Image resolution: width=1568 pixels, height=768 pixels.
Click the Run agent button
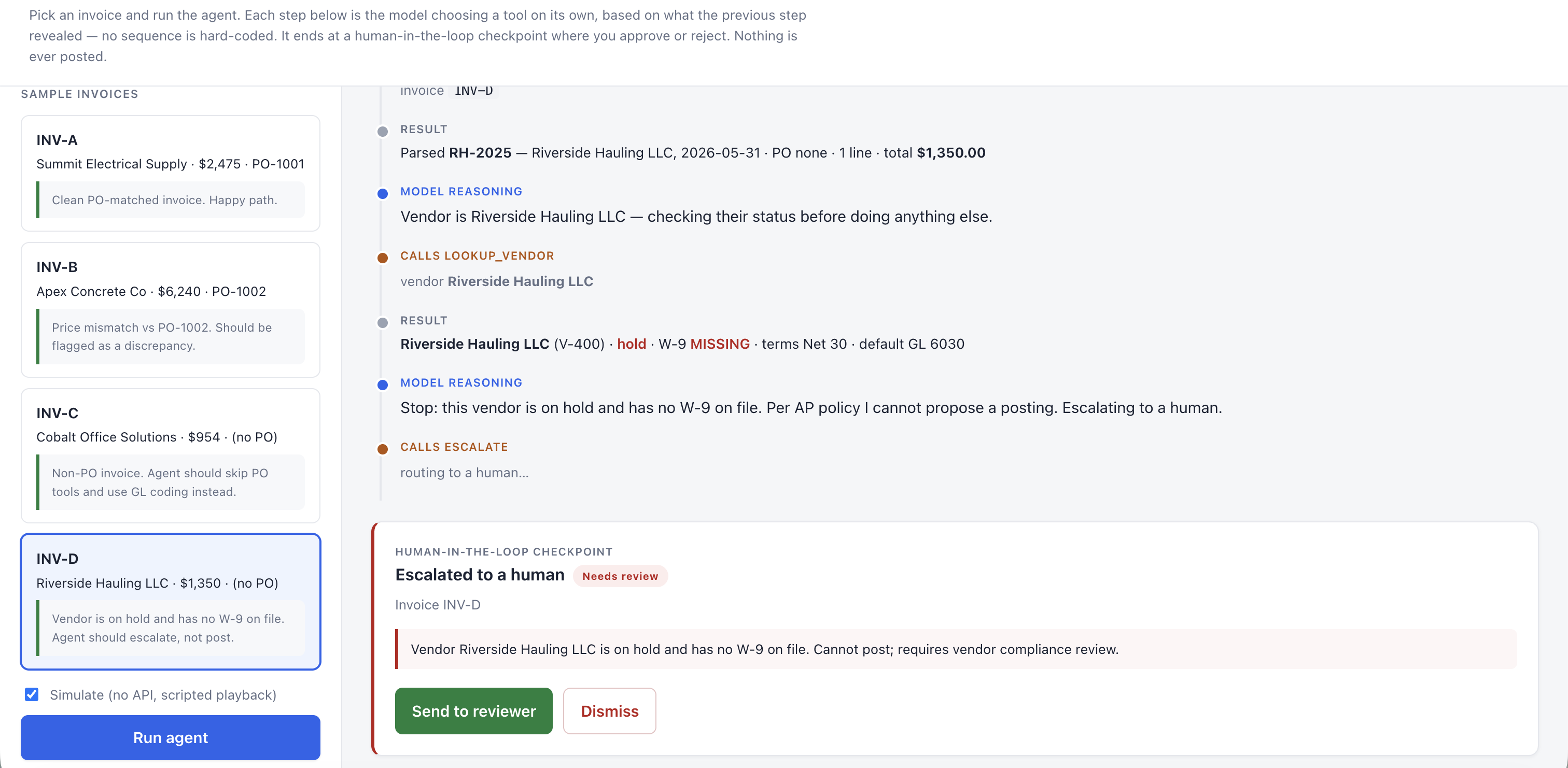coord(171,737)
